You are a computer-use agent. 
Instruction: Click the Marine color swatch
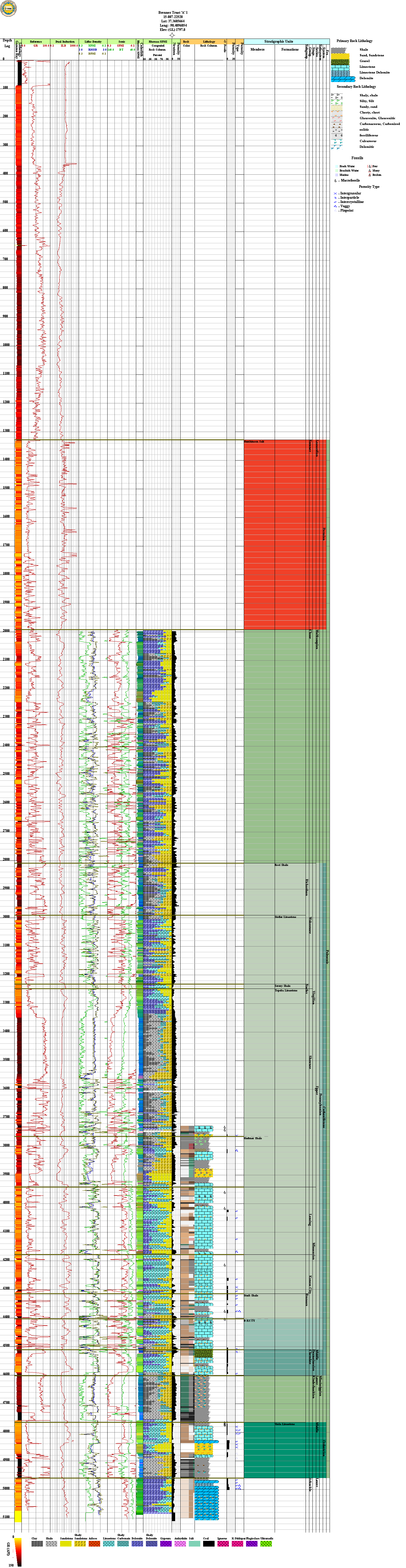click(336, 175)
